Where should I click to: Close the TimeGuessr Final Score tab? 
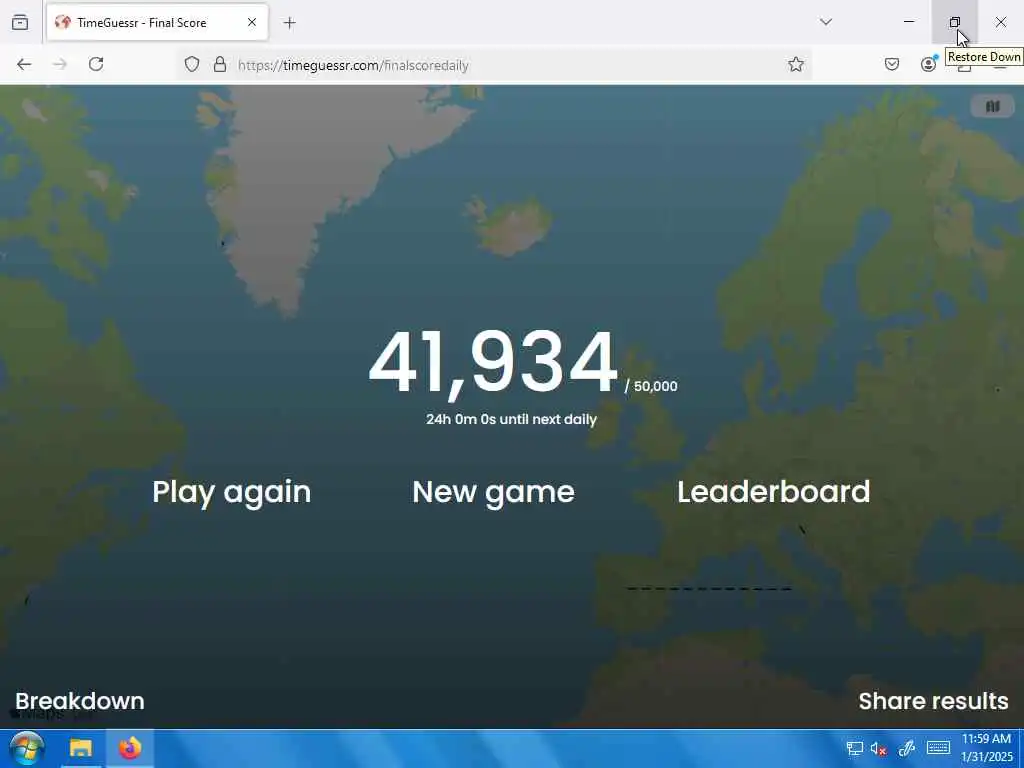(x=251, y=22)
